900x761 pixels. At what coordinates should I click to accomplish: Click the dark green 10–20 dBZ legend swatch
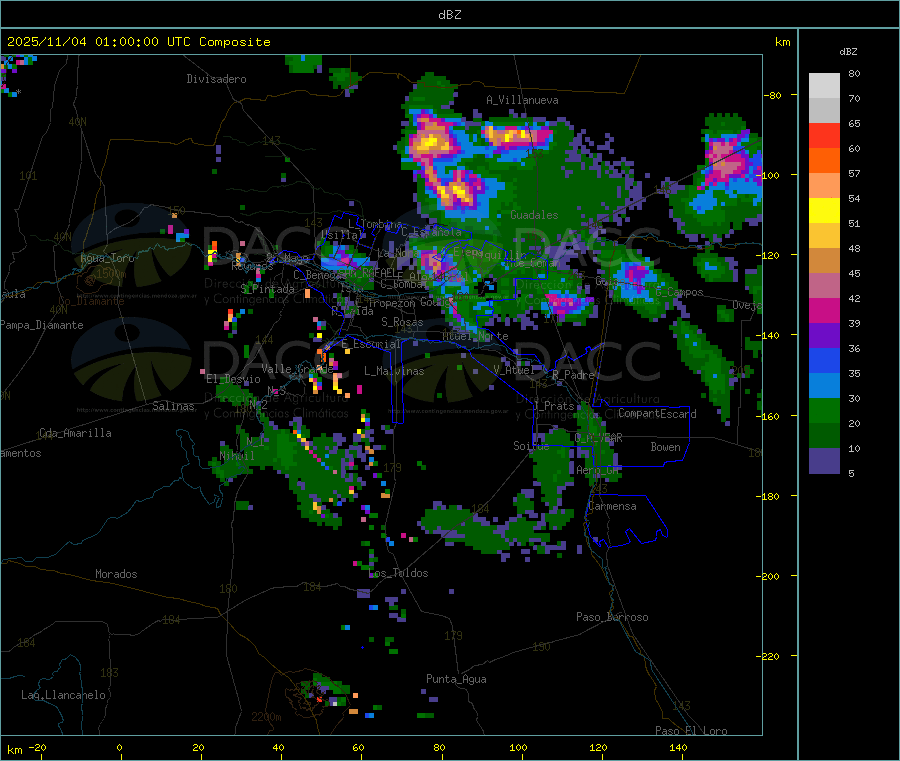(x=824, y=436)
